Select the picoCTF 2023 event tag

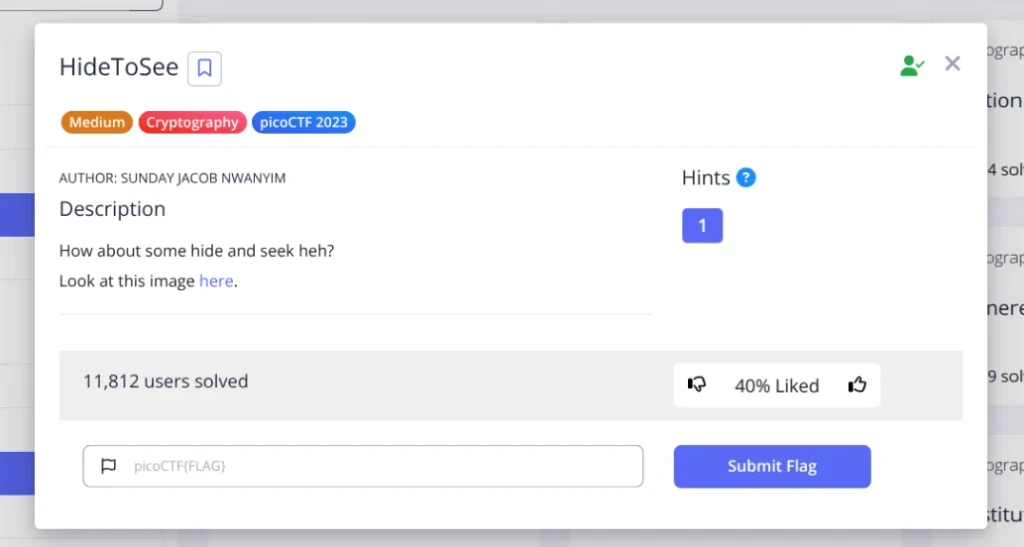pos(304,122)
